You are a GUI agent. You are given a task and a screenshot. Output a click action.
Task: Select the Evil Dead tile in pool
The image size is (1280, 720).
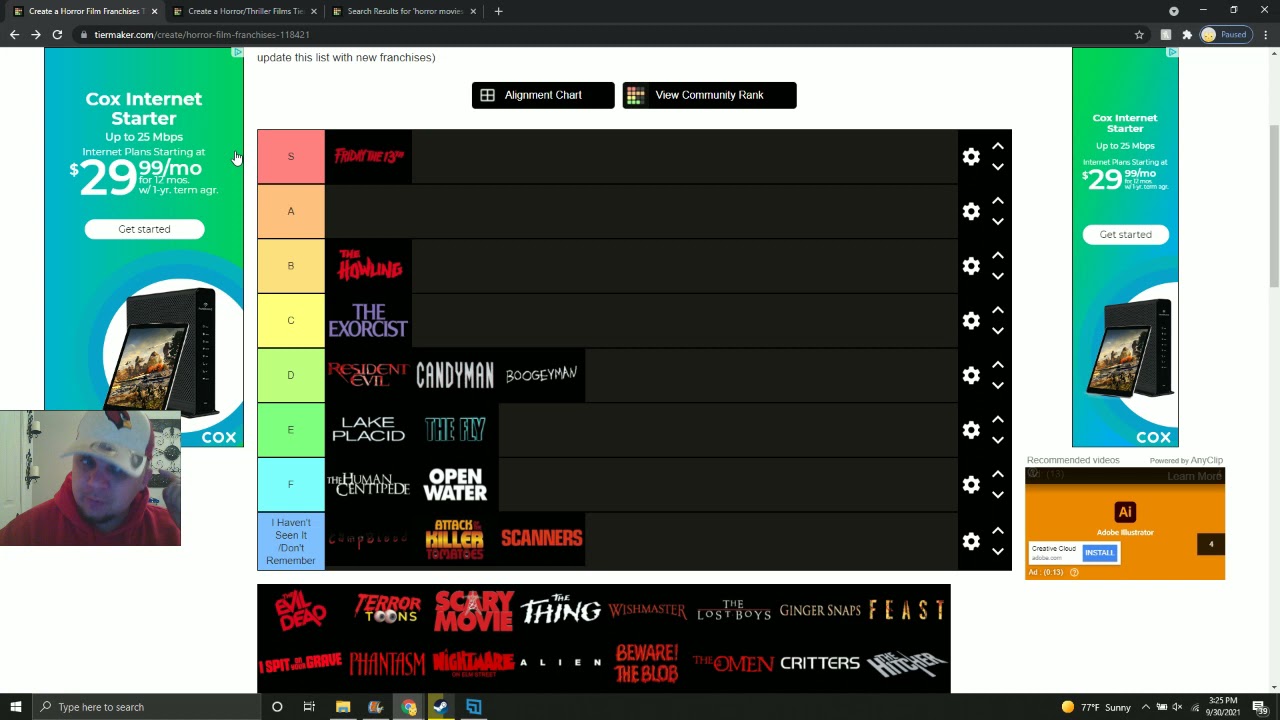(300, 610)
